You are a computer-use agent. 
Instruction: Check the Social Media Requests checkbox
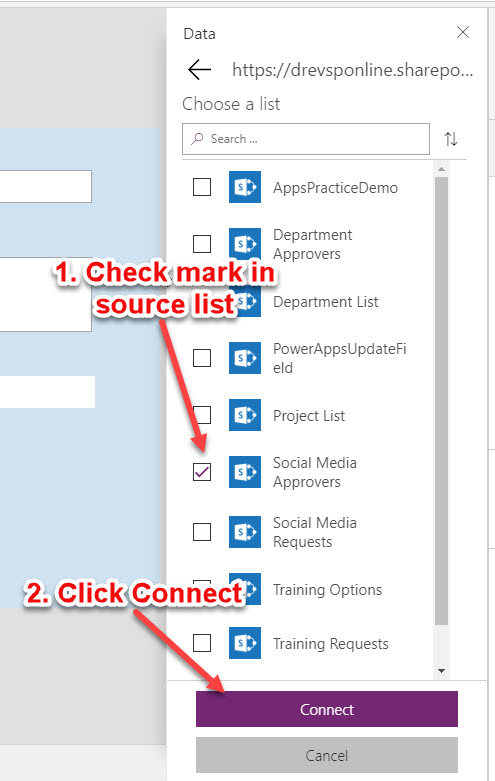point(202,532)
